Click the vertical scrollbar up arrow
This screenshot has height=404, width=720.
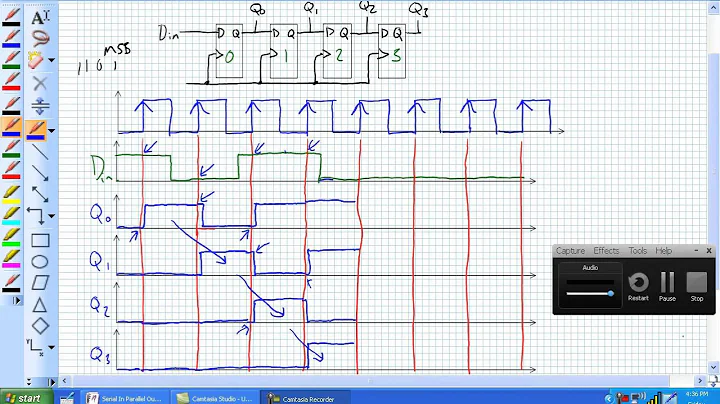coord(714,7)
